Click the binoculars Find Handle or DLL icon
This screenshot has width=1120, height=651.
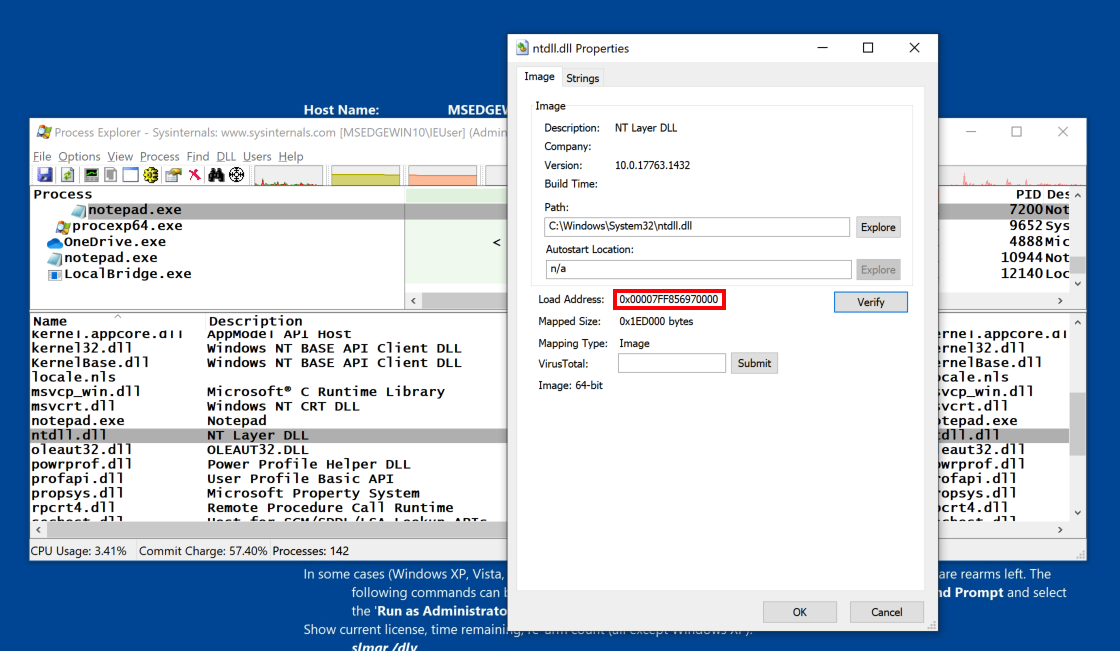(x=216, y=174)
